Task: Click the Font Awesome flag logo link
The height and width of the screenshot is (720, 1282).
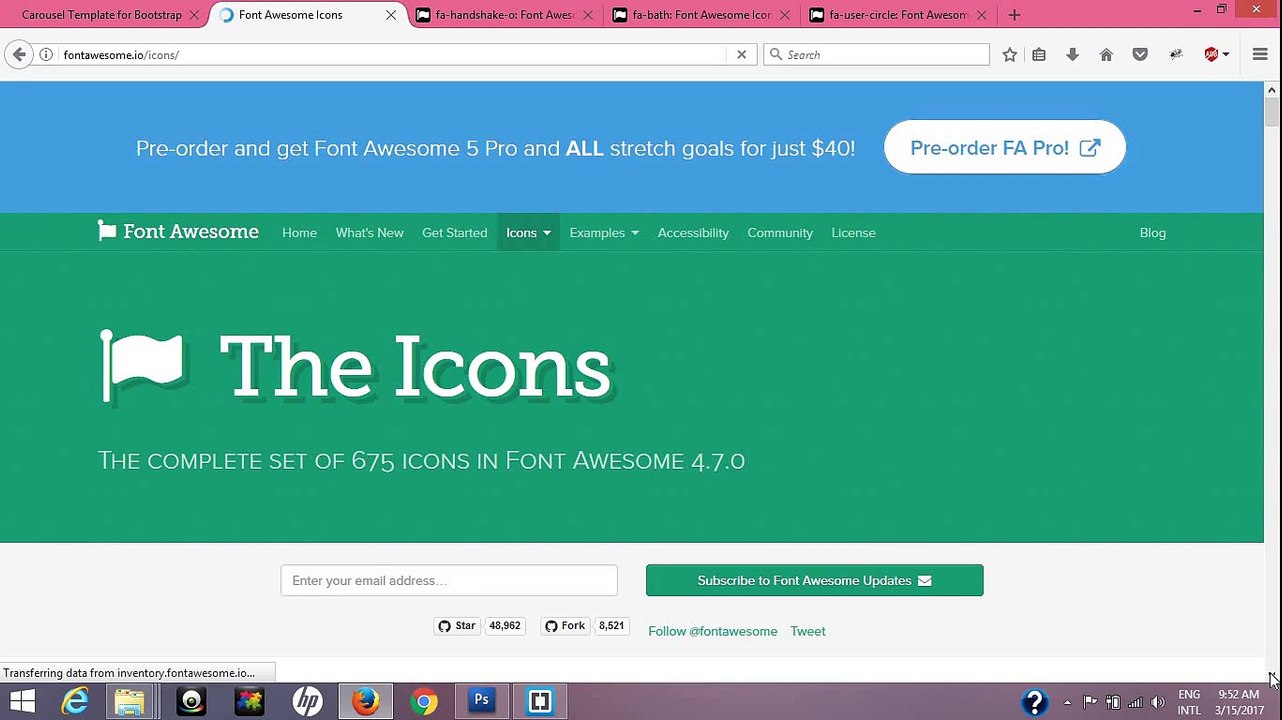Action: click(x=178, y=232)
